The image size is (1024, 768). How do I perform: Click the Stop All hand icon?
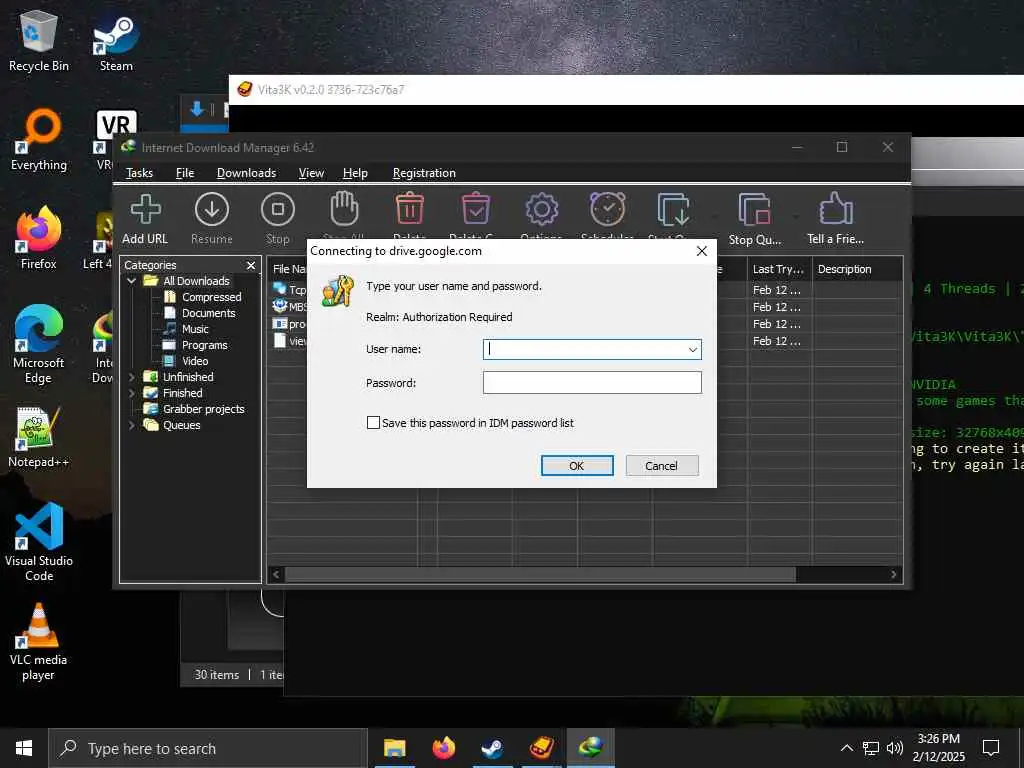[344, 209]
